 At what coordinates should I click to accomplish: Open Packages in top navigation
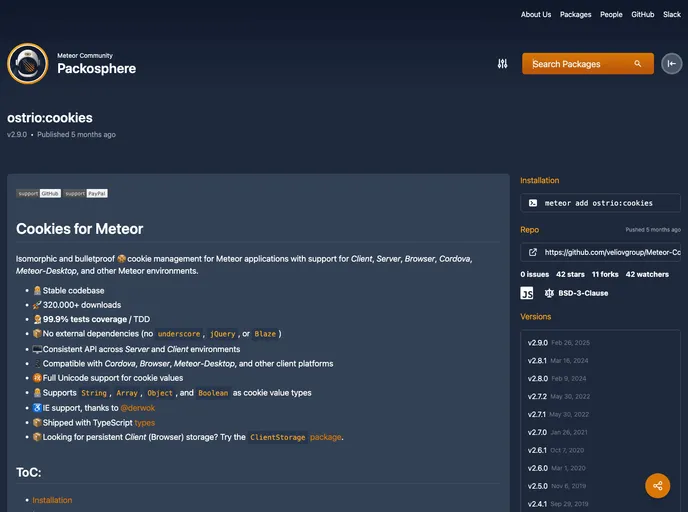pos(575,14)
